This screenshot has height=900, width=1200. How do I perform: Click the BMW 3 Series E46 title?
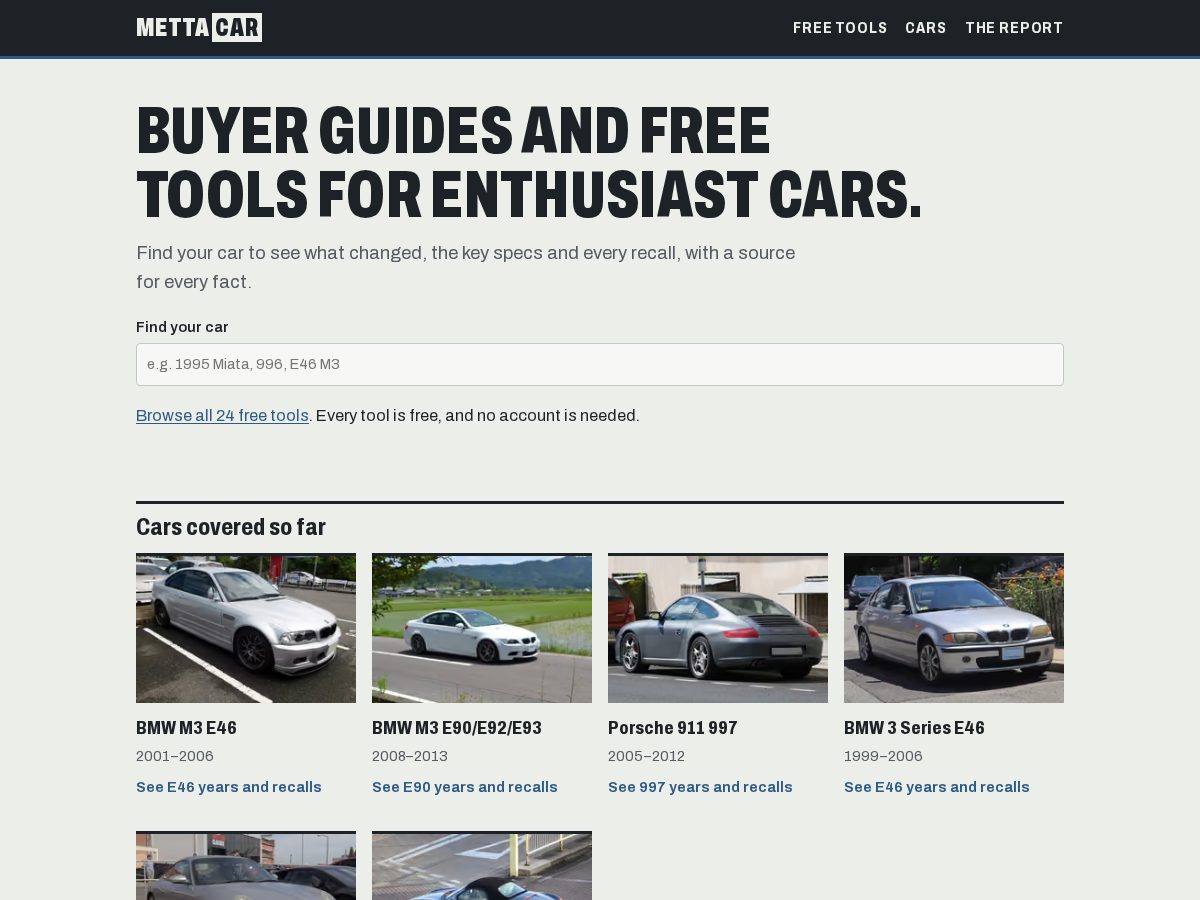(914, 728)
